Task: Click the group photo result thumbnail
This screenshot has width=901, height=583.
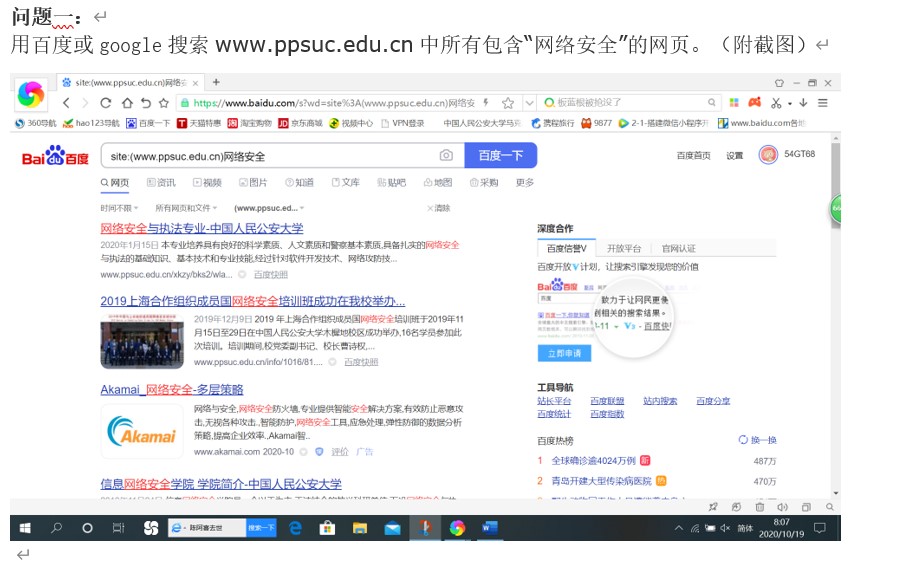Action: (142, 342)
